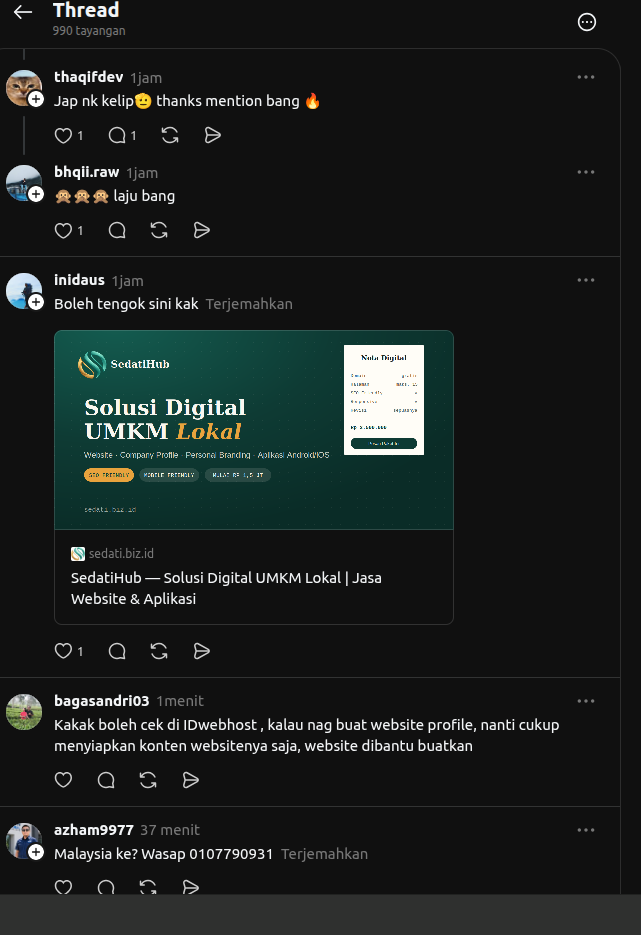Repost thaqifdev's comment
The image size is (641, 935).
pos(170,135)
